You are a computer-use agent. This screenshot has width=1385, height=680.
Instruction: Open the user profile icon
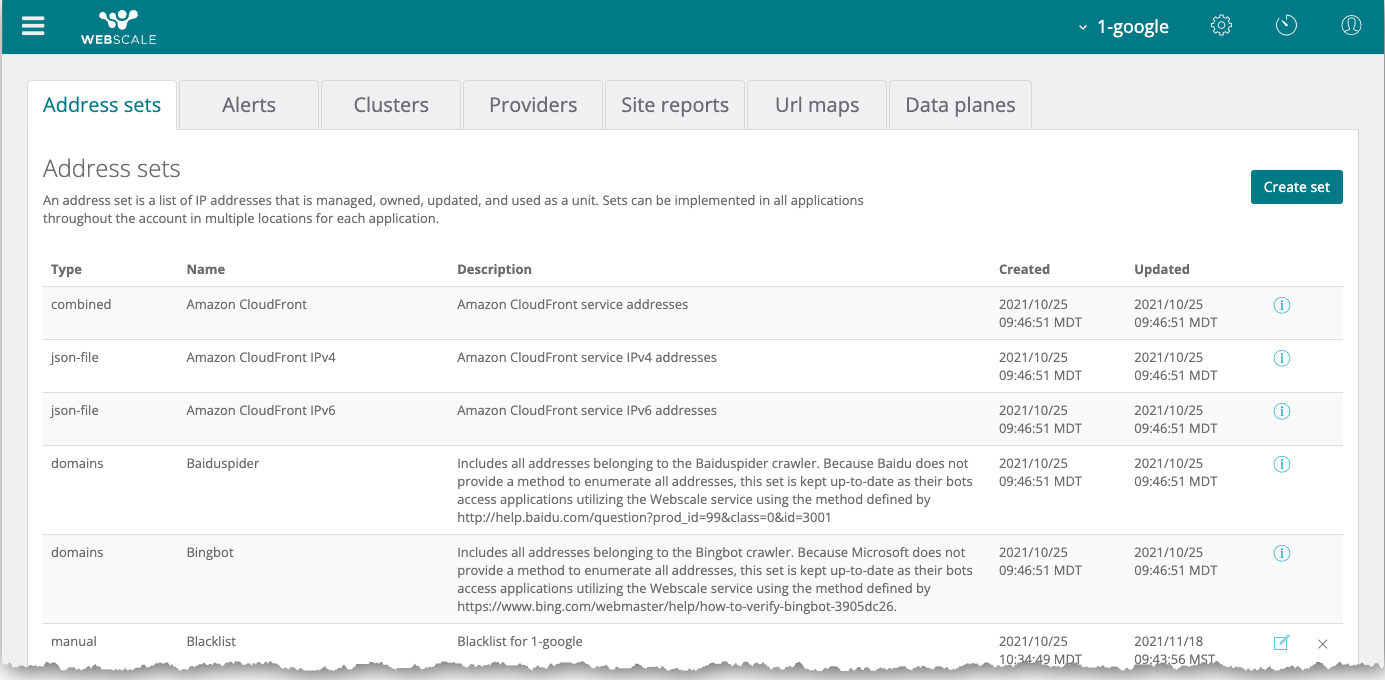(x=1351, y=26)
